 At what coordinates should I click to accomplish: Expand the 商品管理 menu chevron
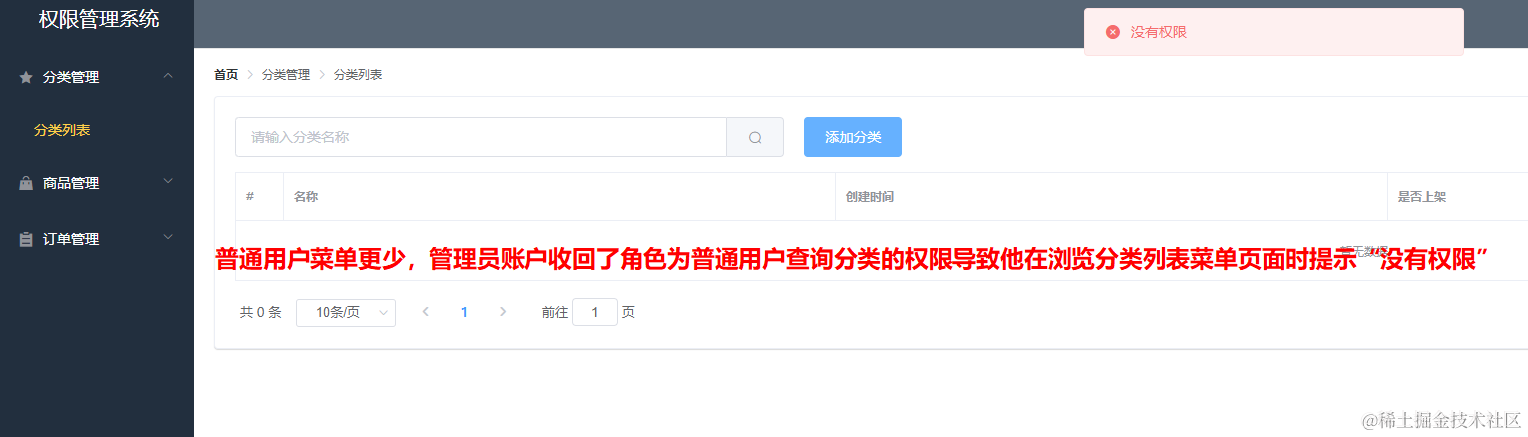click(x=168, y=181)
